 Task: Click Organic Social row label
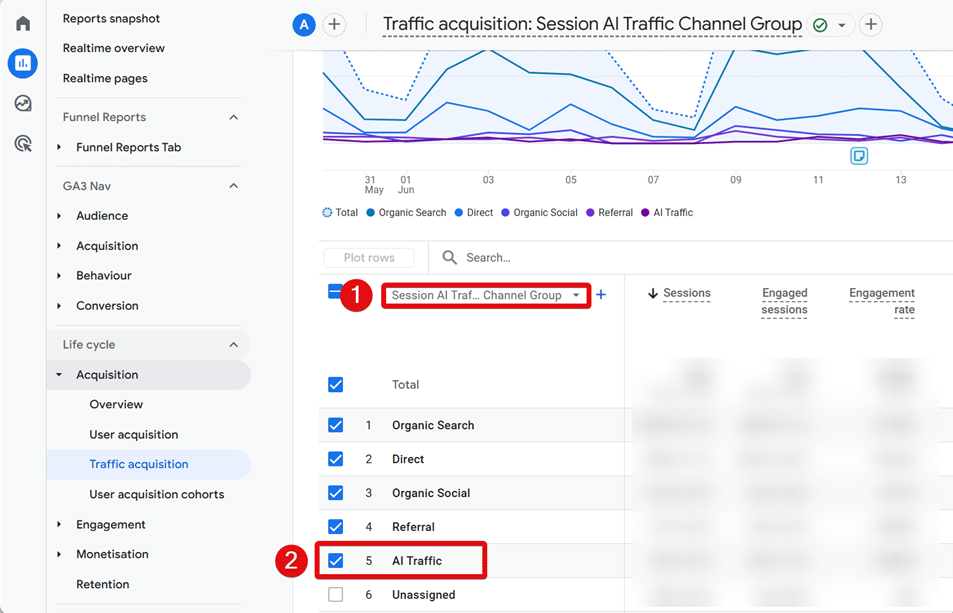431,493
